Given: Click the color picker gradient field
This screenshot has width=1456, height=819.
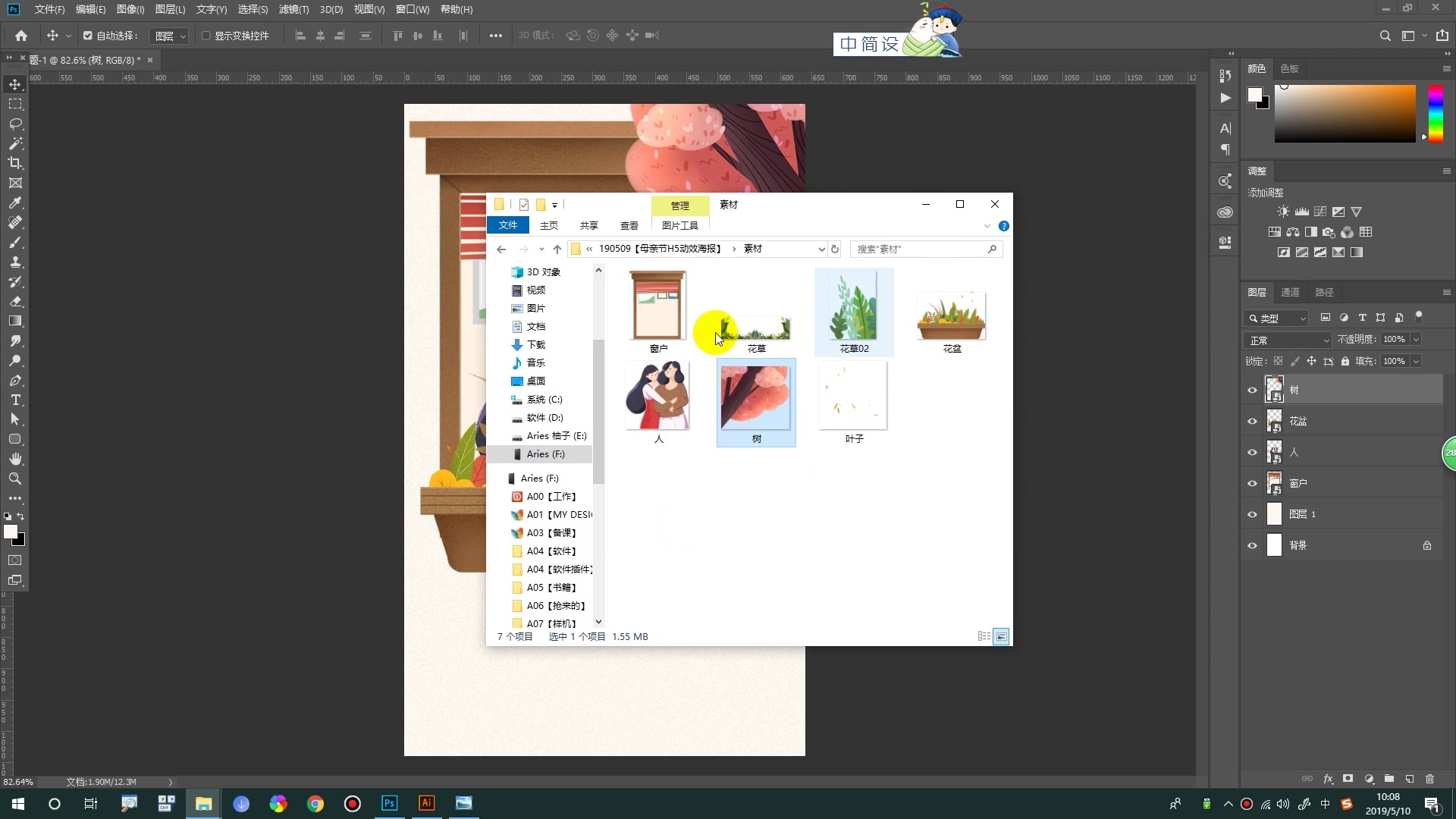Looking at the screenshot, I should click(x=1345, y=113).
